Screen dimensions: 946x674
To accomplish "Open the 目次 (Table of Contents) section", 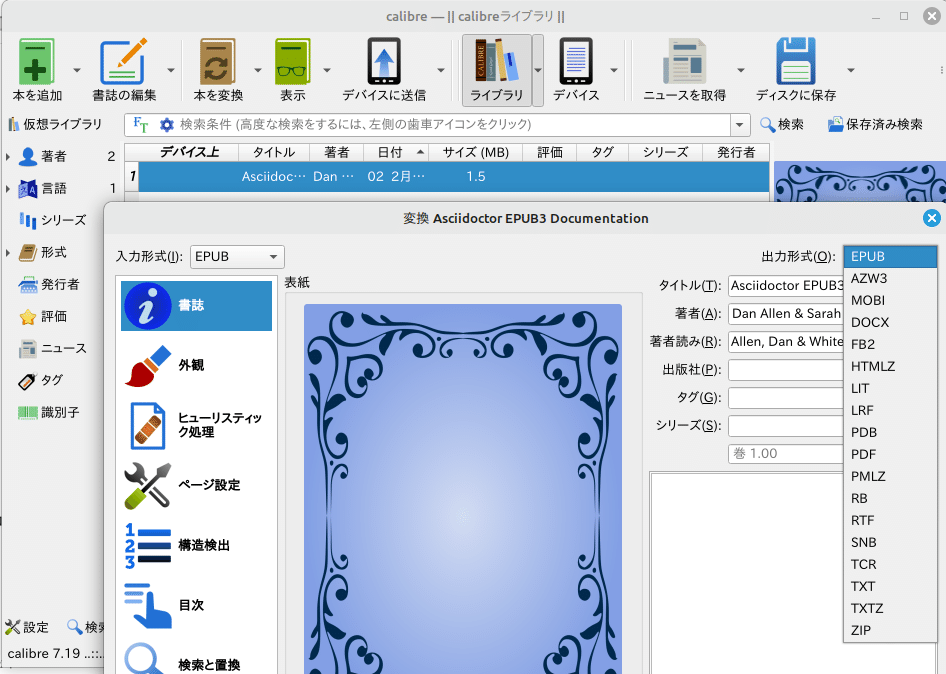I will tap(195, 604).
